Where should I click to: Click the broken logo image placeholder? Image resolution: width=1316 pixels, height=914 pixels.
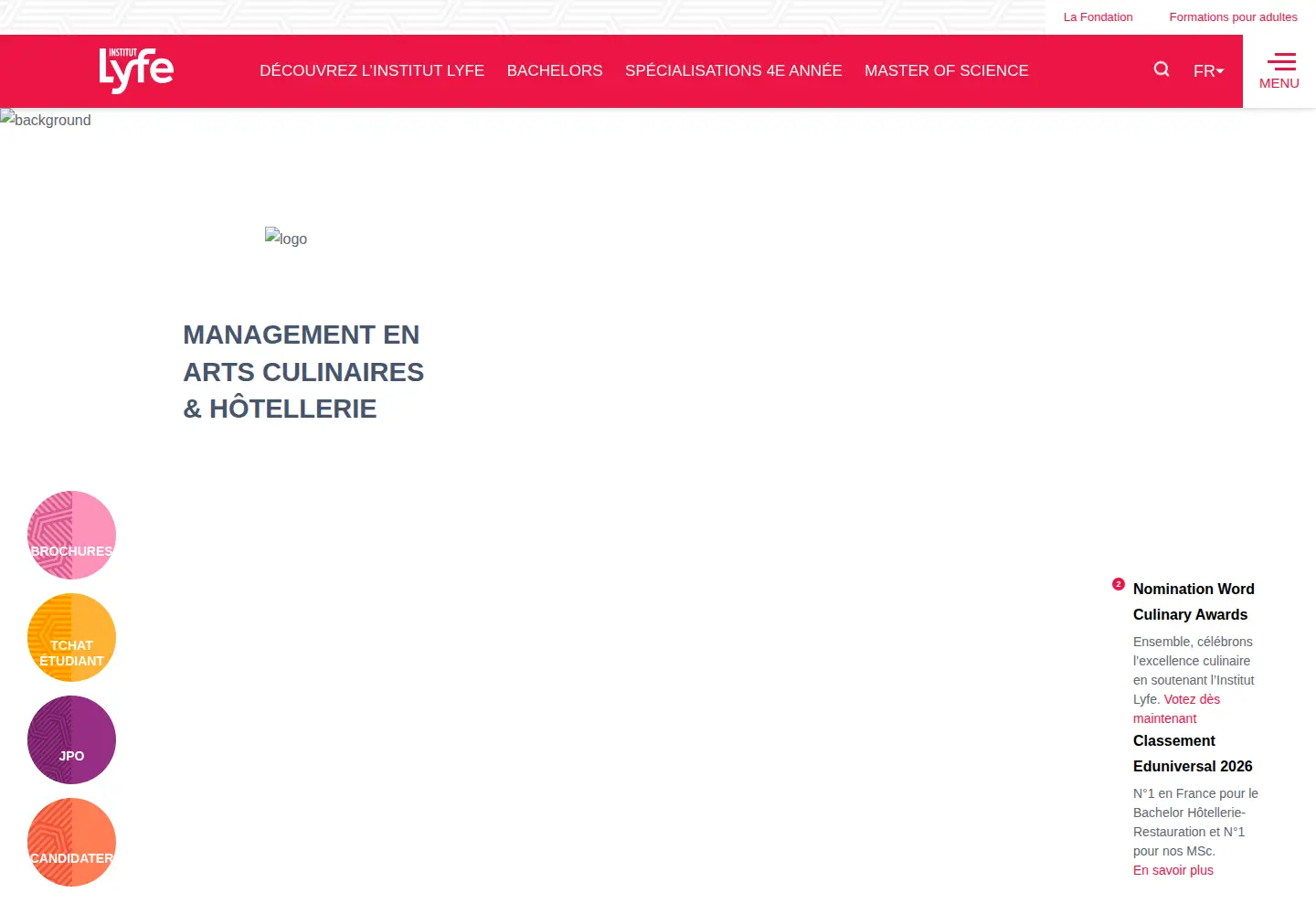(x=286, y=238)
